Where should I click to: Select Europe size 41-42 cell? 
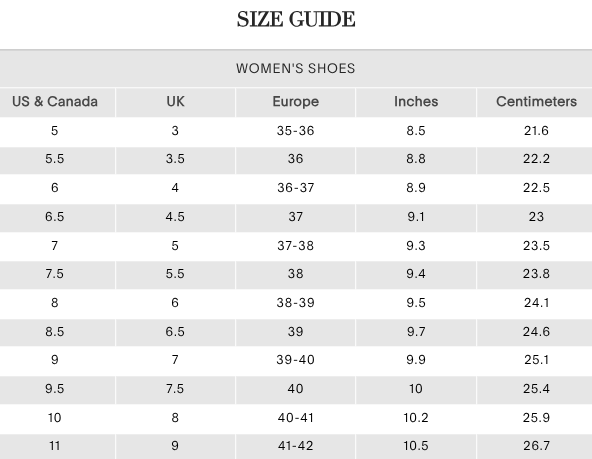tap(296, 446)
